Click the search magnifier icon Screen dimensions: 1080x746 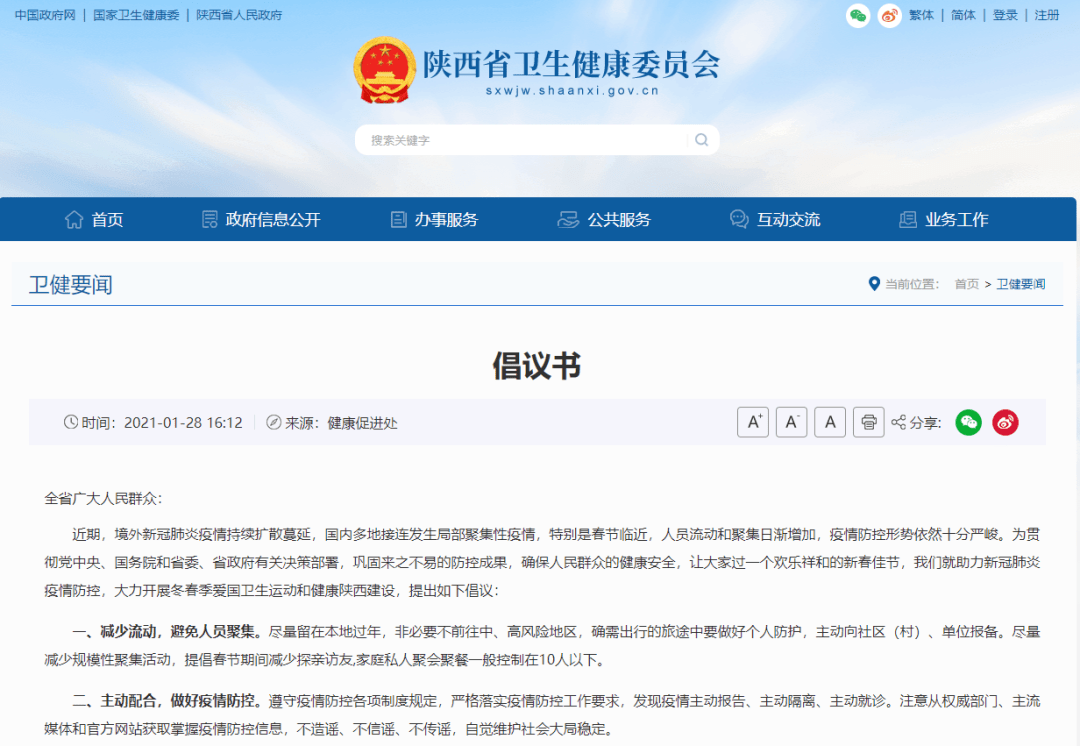[700, 140]
